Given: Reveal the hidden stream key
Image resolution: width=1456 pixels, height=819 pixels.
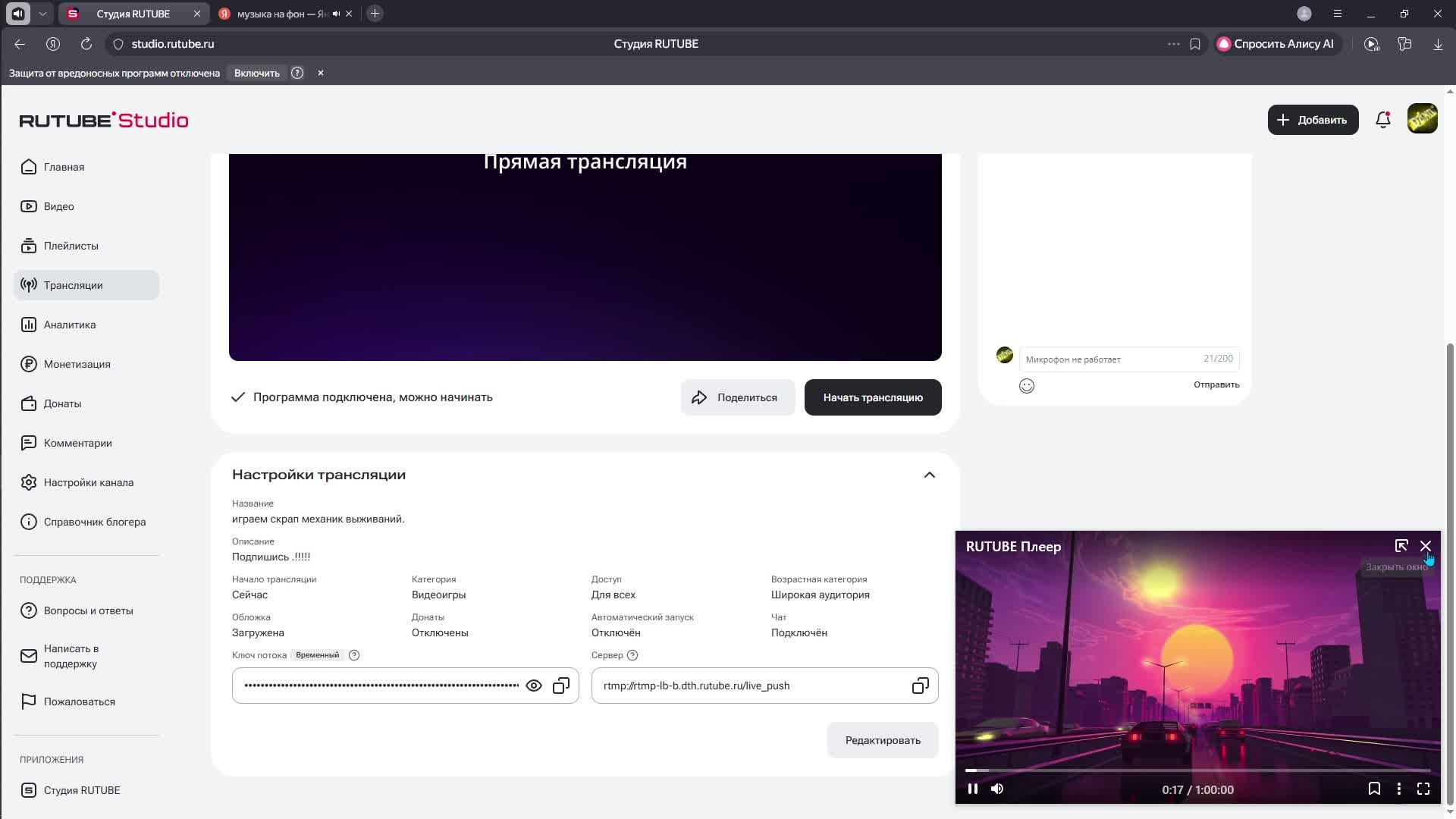Looking at the screenshot, I should 534,686.
